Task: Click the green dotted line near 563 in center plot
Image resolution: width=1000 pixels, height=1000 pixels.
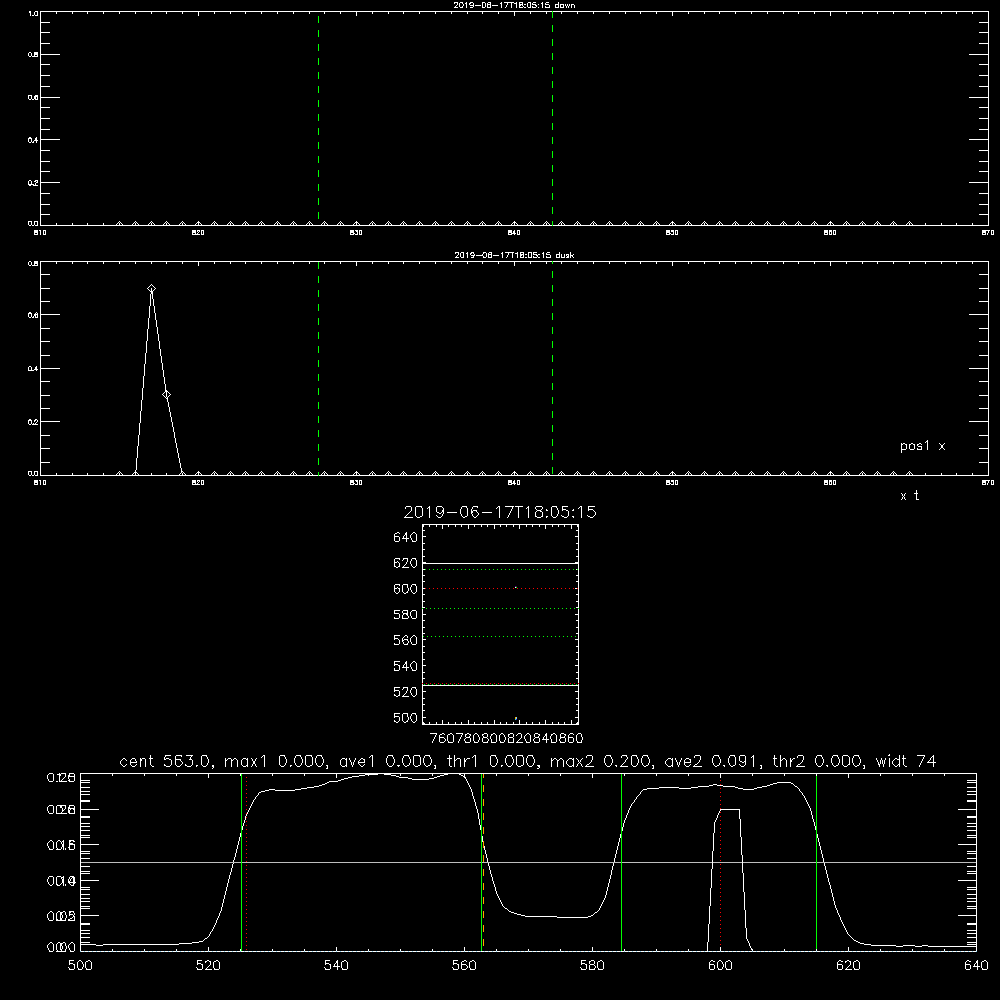Action: (500, 636)
